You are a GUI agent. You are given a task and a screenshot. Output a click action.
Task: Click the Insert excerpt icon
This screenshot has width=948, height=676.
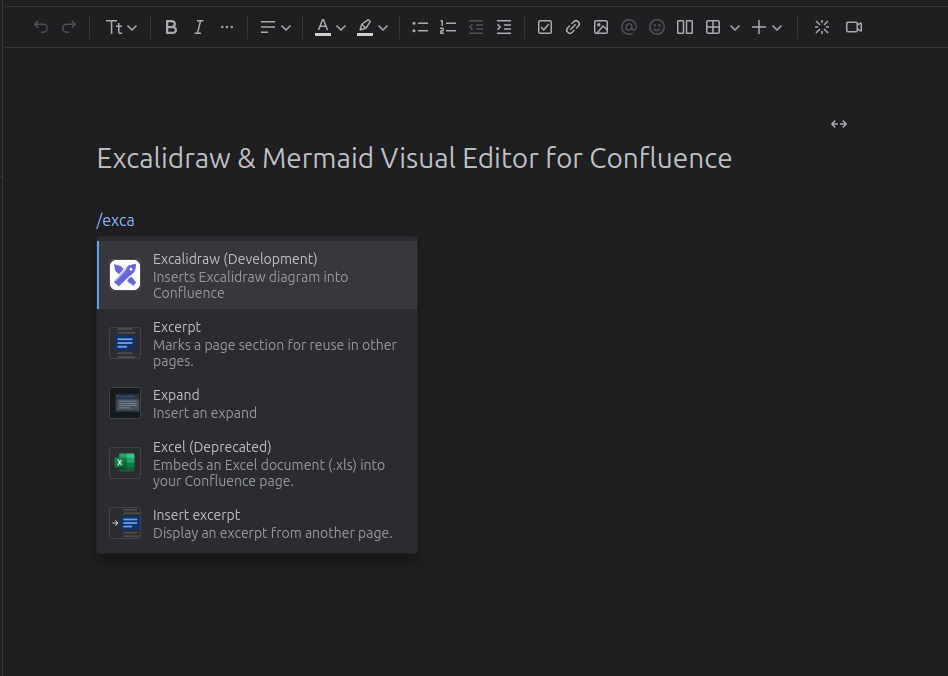coord(125,523)
